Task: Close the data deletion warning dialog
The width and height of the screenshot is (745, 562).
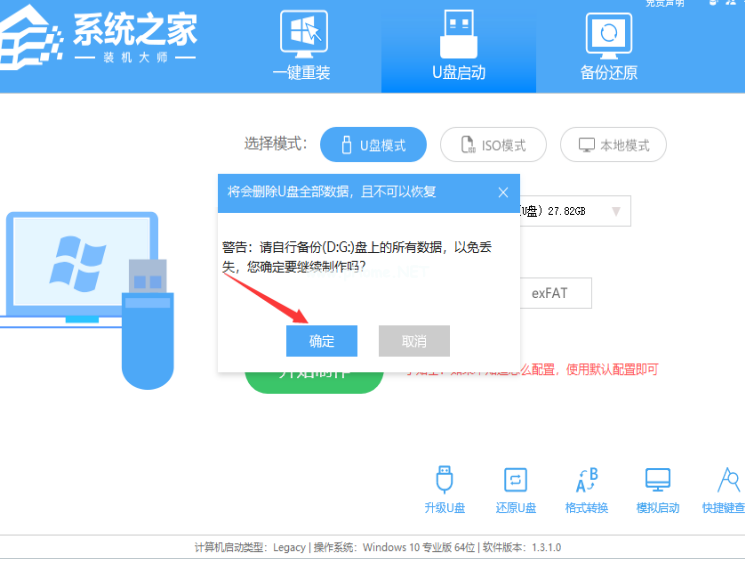Action: point(503,192)
